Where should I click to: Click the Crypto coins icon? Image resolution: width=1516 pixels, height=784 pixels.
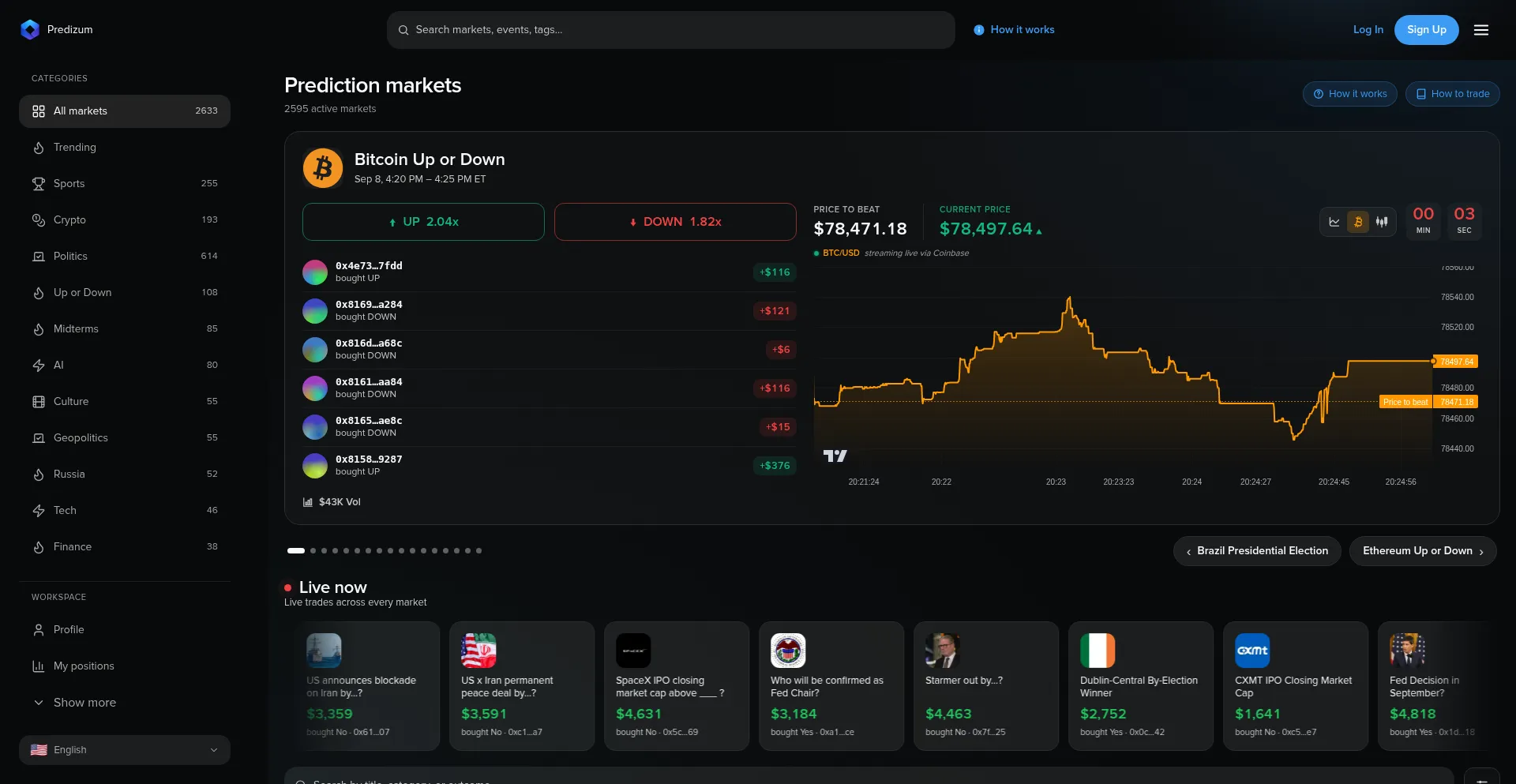(x=39, y=220)
